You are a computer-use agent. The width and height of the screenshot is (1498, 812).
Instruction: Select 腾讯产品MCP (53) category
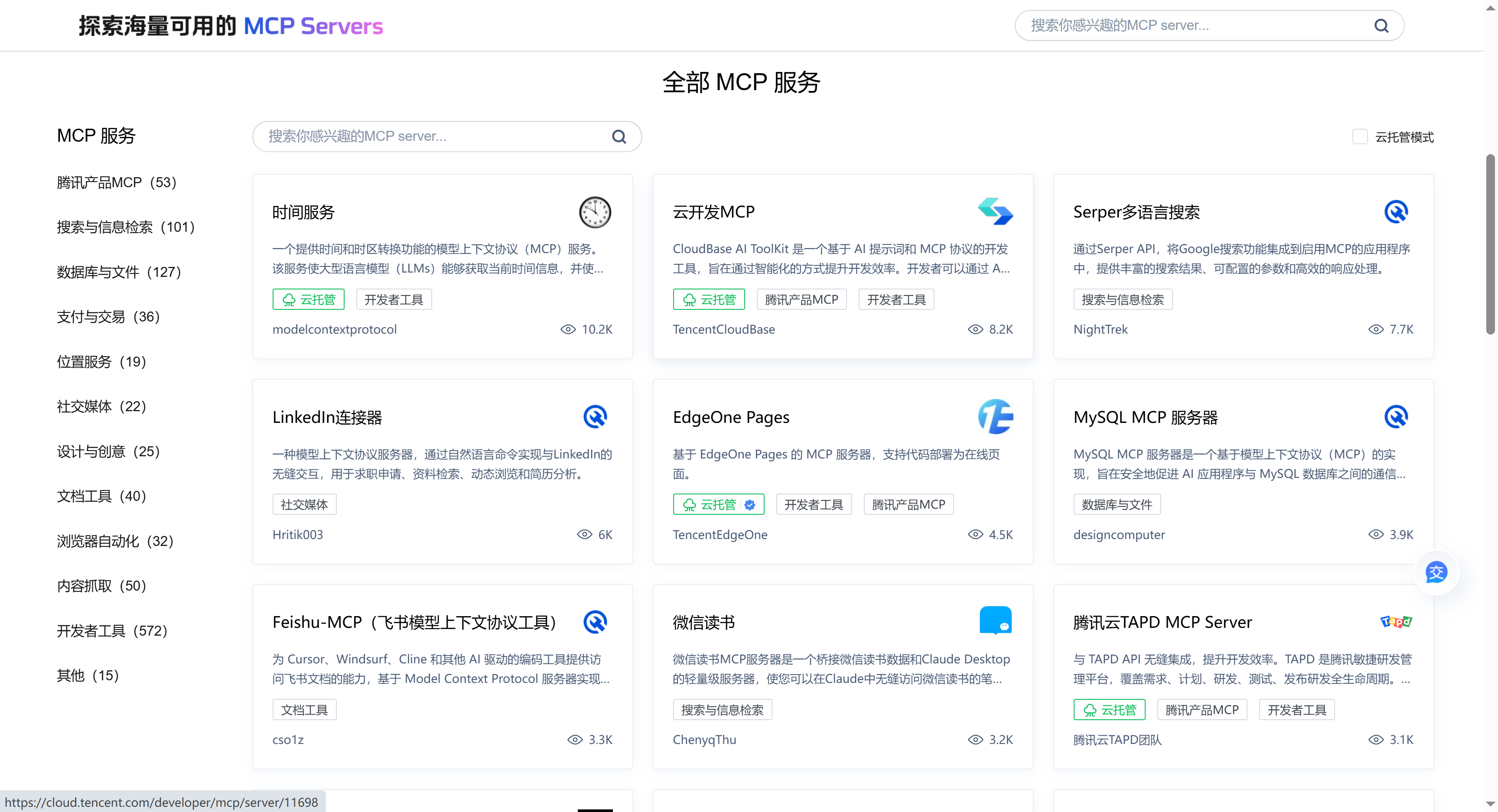click(x=116, y=182)
